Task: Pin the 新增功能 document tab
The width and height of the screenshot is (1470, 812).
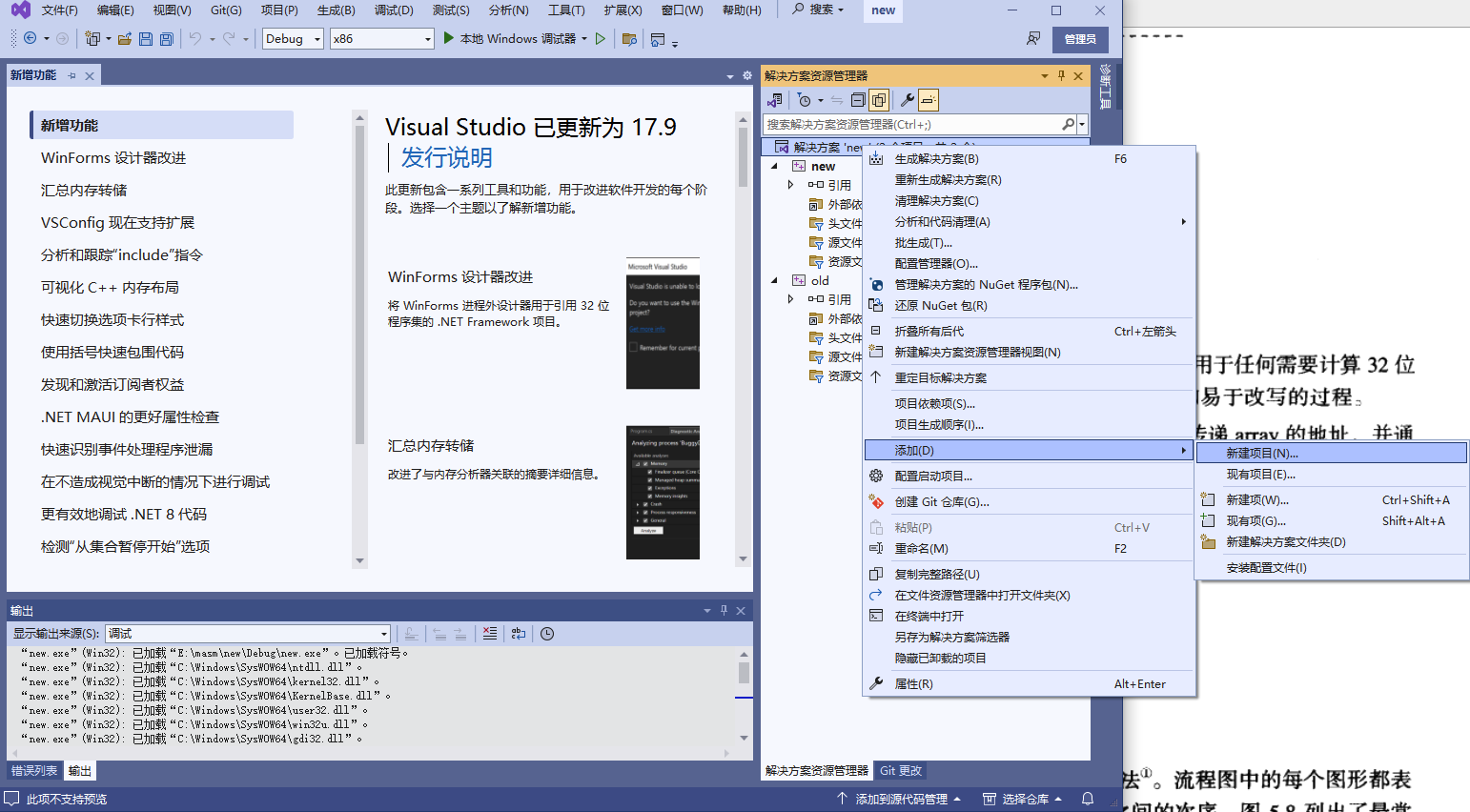Action: [x=71, y=75]
